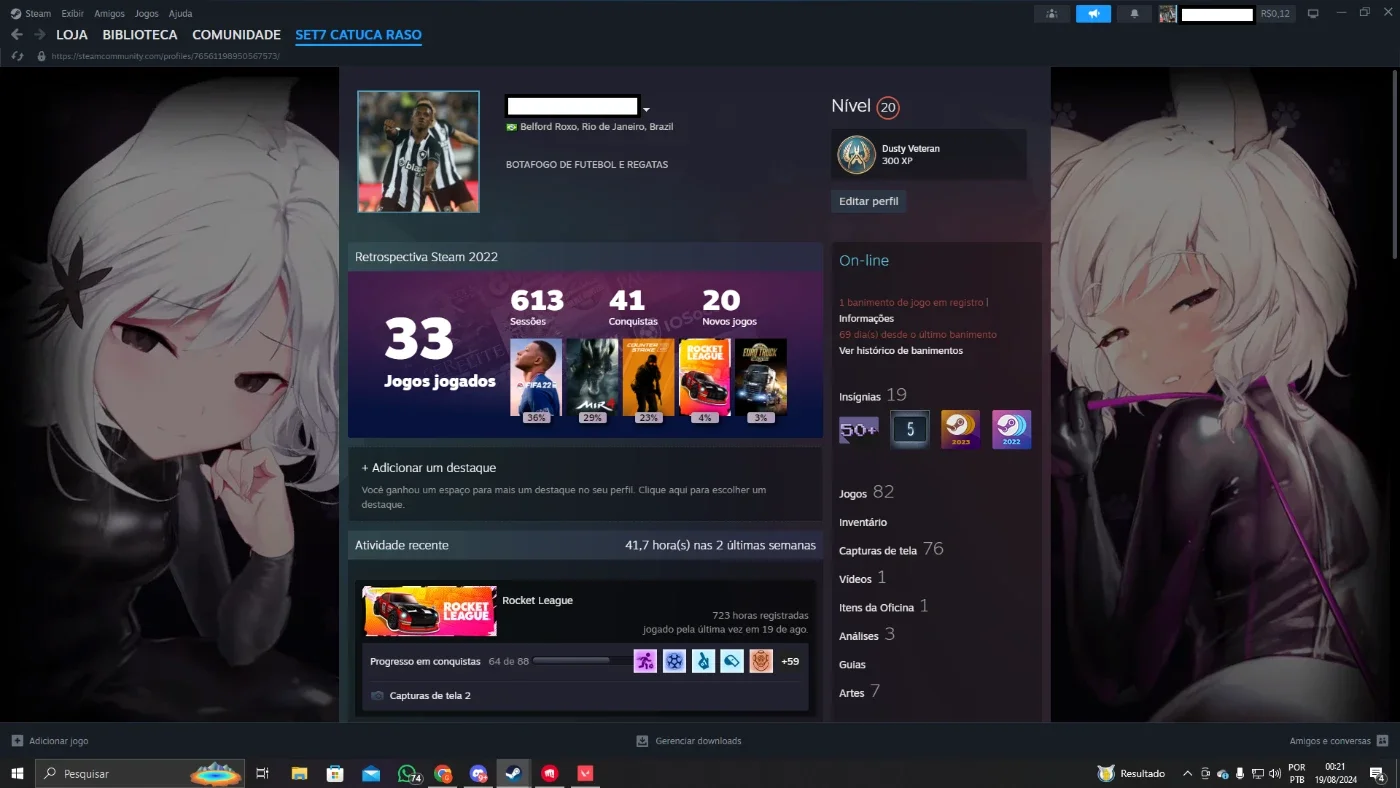Switch to Big Picture monitor icon
This screenshot has height=788, width=1400.
coord(1313,14)
